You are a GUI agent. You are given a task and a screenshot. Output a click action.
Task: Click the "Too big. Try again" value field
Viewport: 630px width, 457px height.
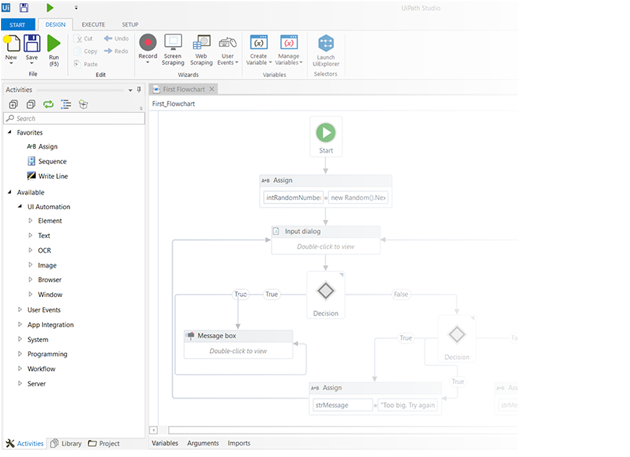(x=408, y=405)
